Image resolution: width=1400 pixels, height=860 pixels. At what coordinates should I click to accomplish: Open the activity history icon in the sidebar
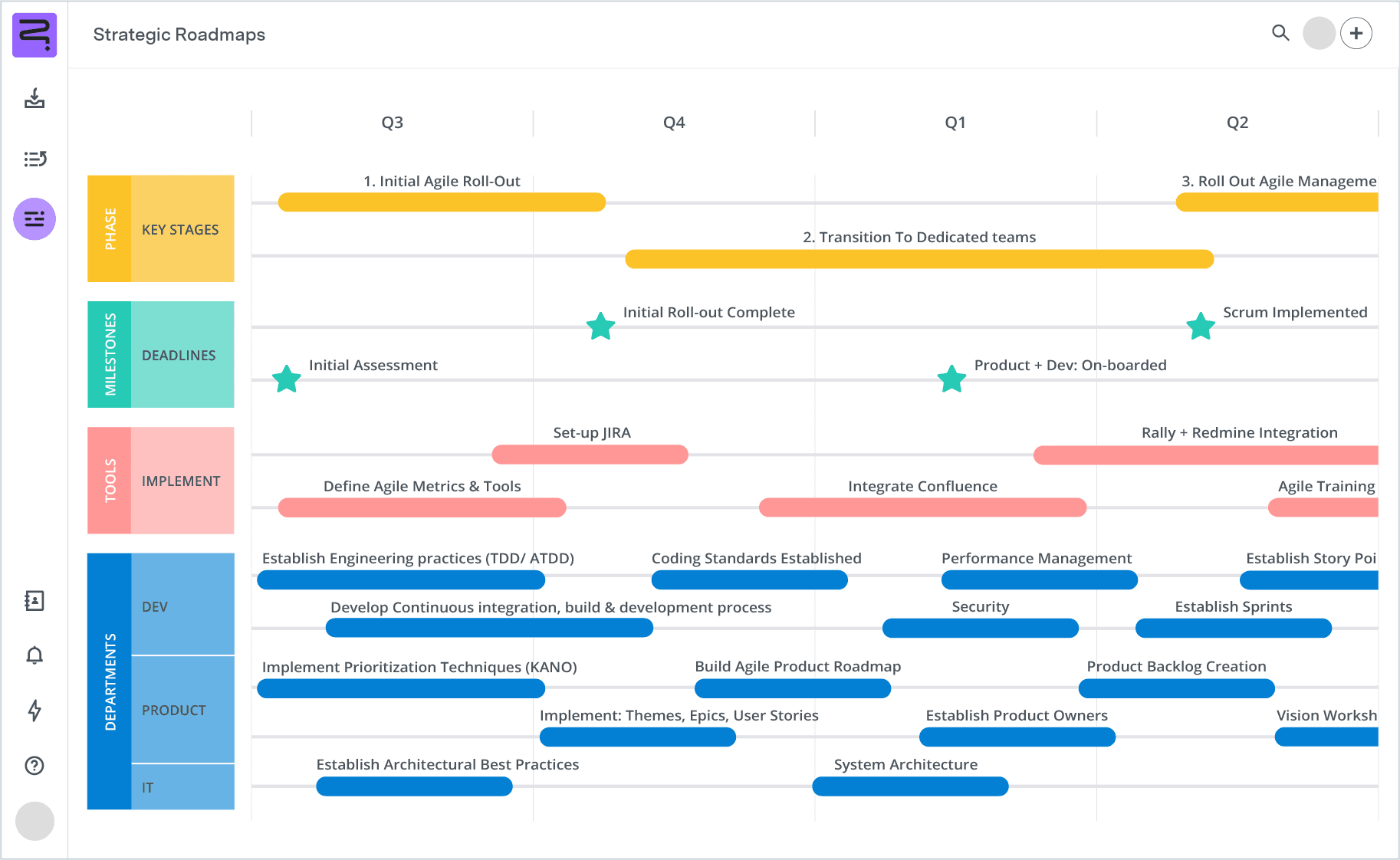point(35,159)
